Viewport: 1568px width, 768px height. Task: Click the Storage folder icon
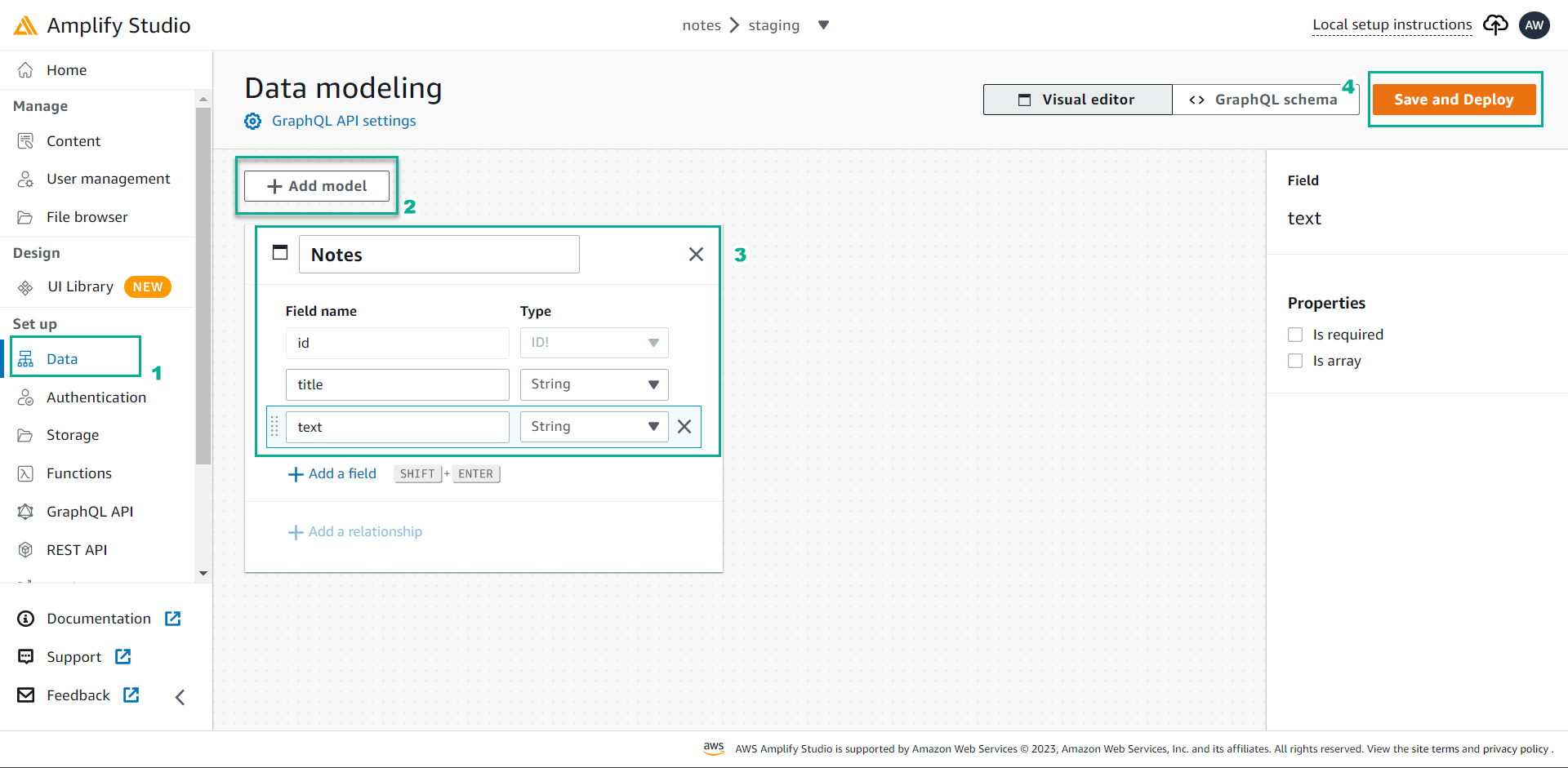(25, 435)
